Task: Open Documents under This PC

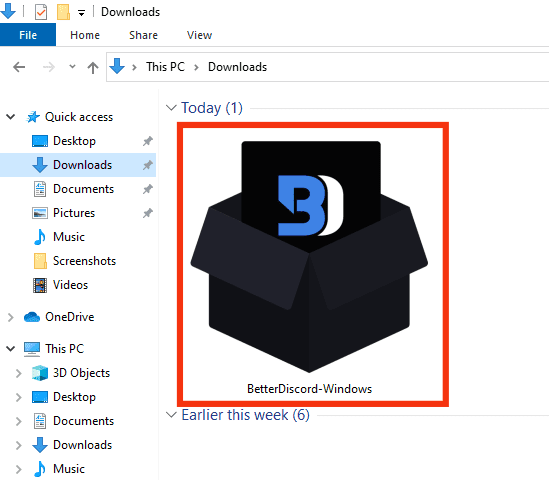Action: click(83, 421)
